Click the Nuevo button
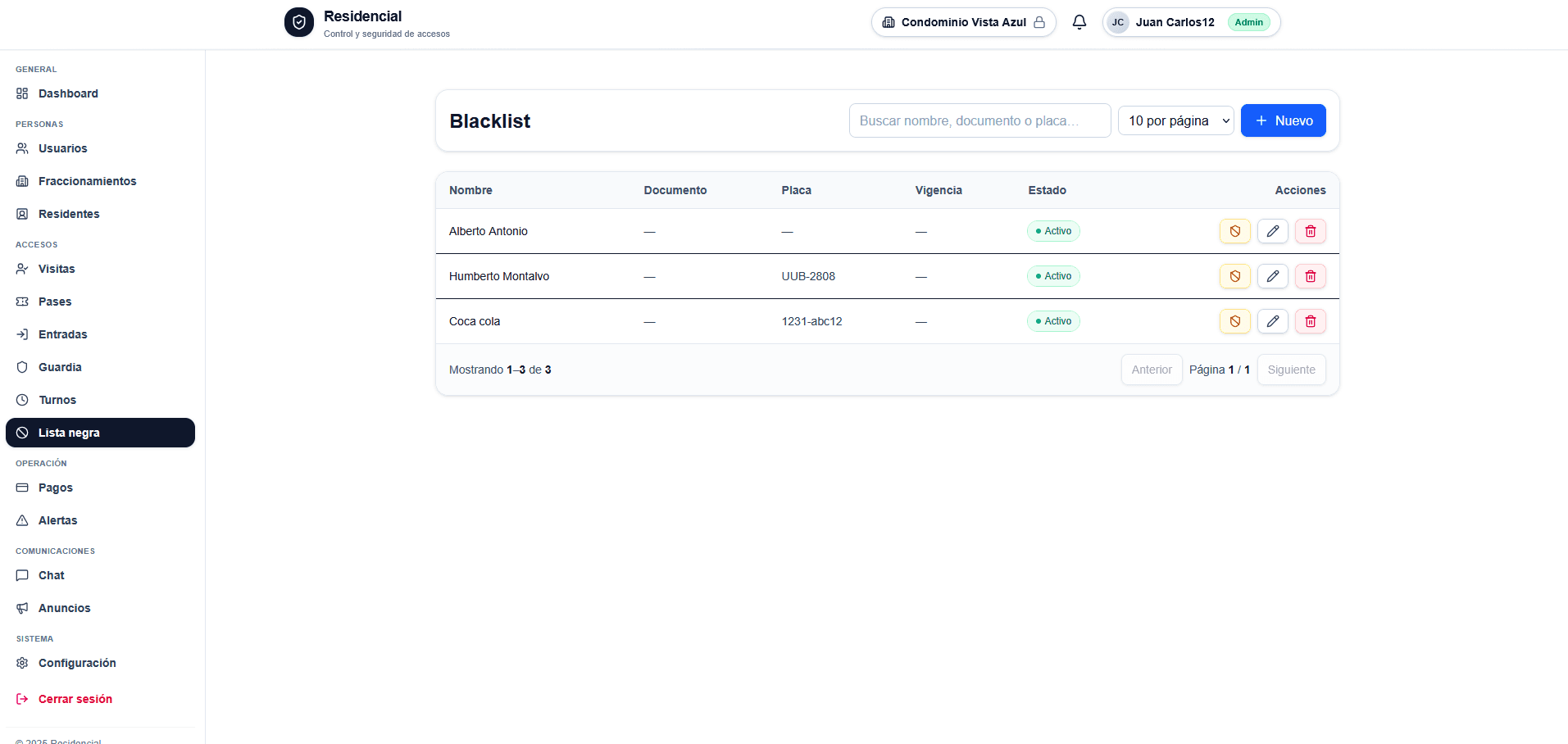This screenshot has height=744, width=1568. click(x=1283, y=120)
